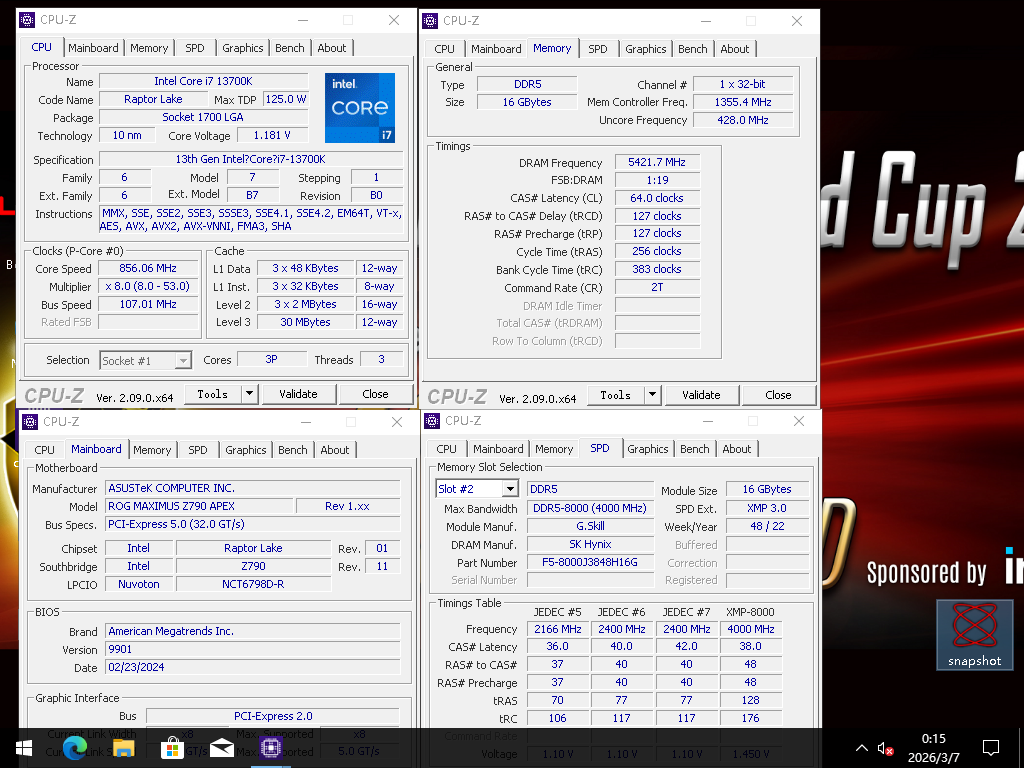Select About tab in Mainboard window
Viewport: 1024px width, 768px height.
click(x=334, y=450)
